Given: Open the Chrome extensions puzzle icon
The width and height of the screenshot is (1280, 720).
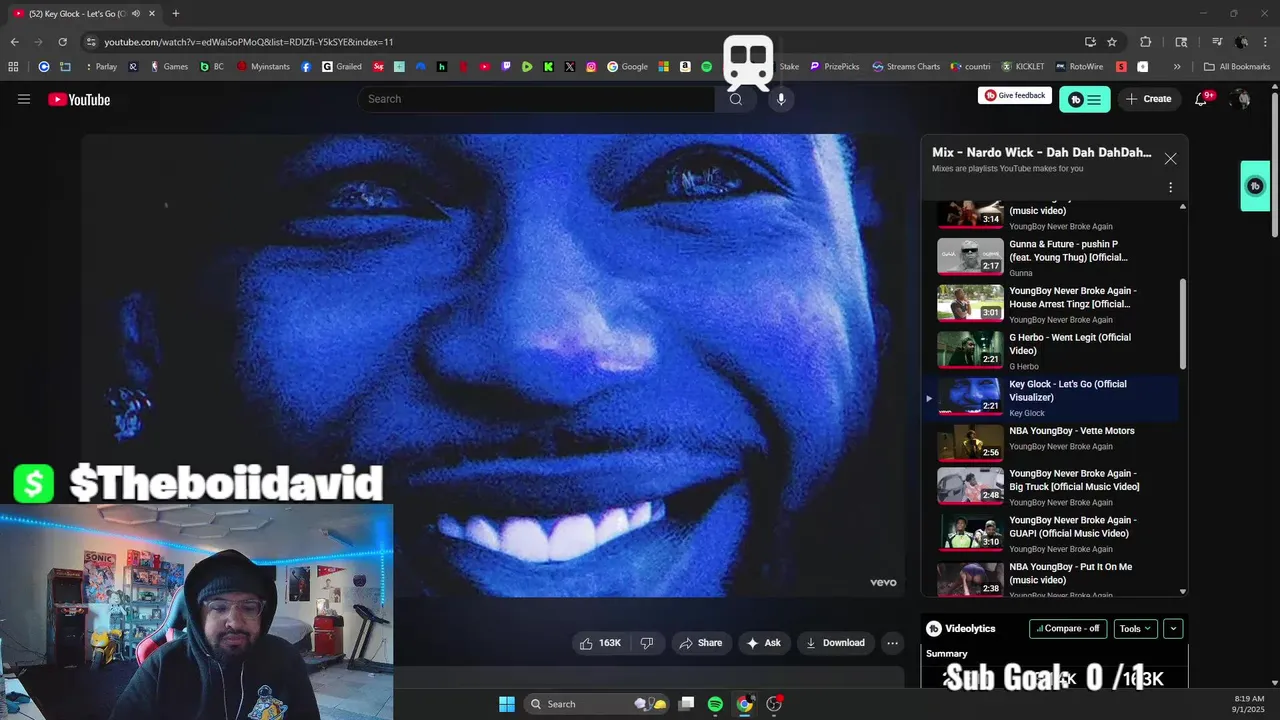Looking at the screenshot, I should pyautogui.click(x=1146, y=42).
